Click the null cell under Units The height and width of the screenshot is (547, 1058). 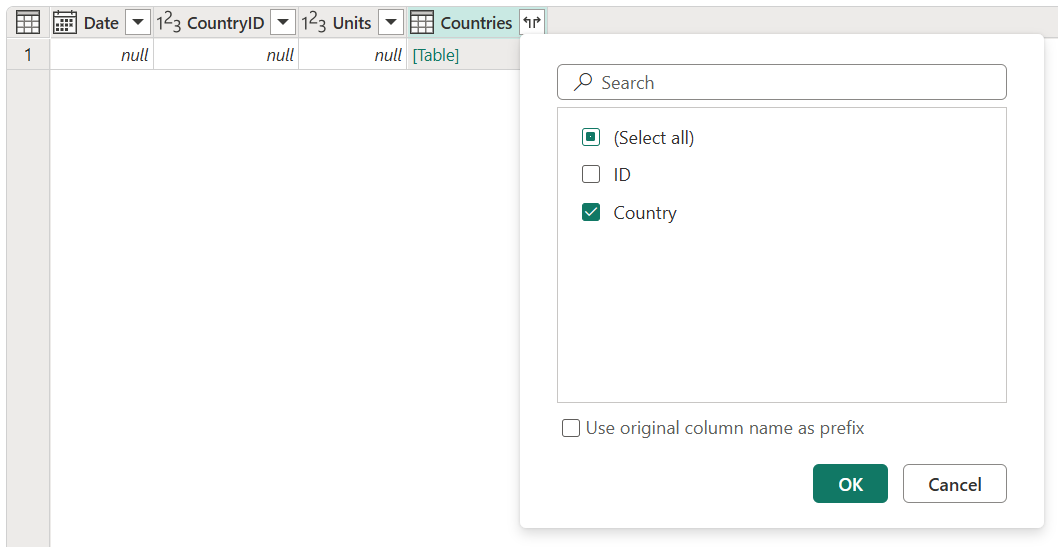[x=352, y=55]
